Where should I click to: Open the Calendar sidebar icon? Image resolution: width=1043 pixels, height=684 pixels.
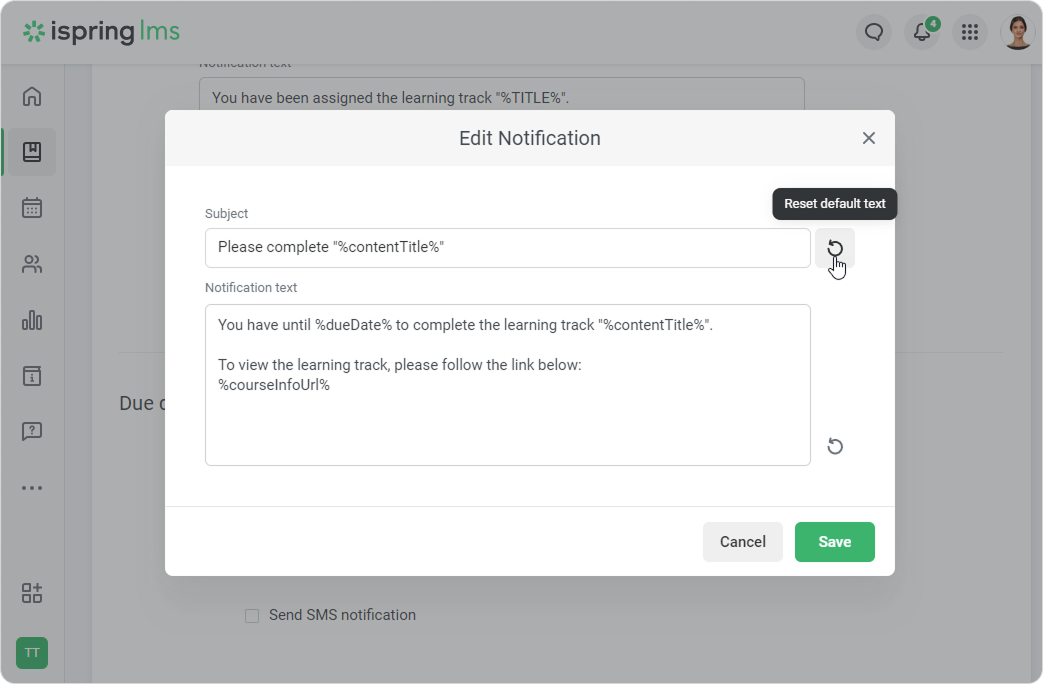tap(32, 208)
